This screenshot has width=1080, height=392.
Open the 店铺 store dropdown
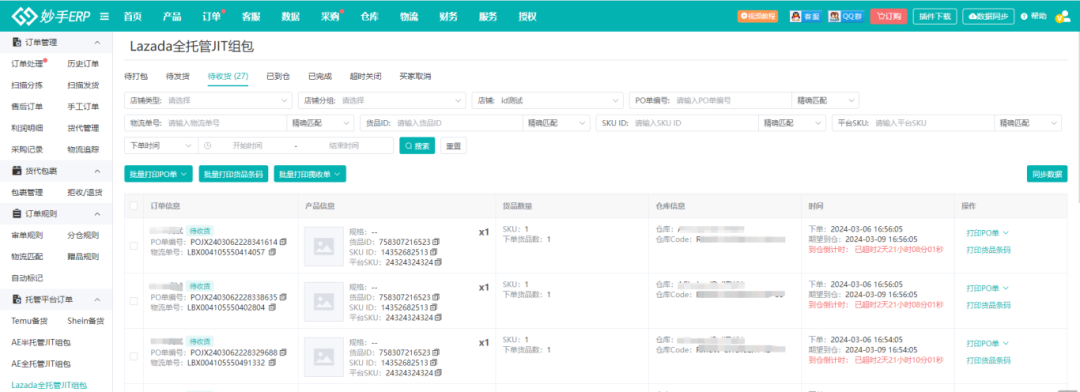(x=548, y=101)
